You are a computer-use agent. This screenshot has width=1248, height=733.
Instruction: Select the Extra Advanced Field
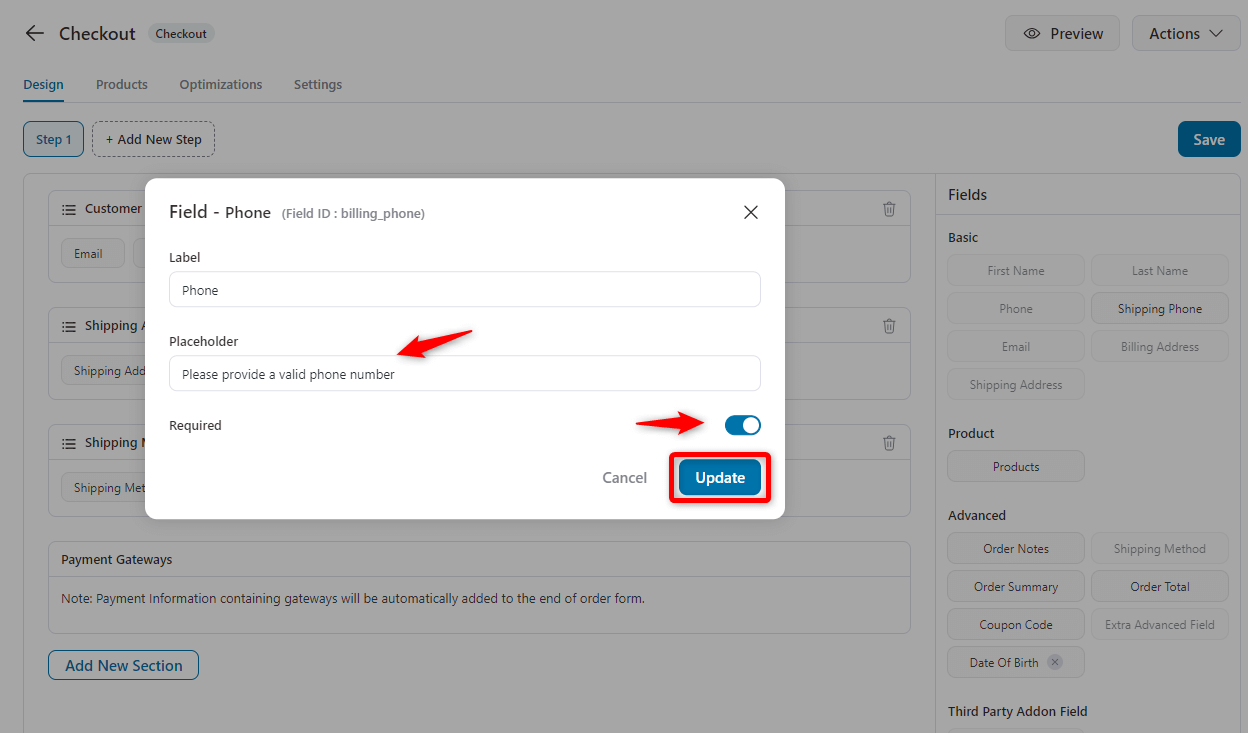pos(1160,625)
